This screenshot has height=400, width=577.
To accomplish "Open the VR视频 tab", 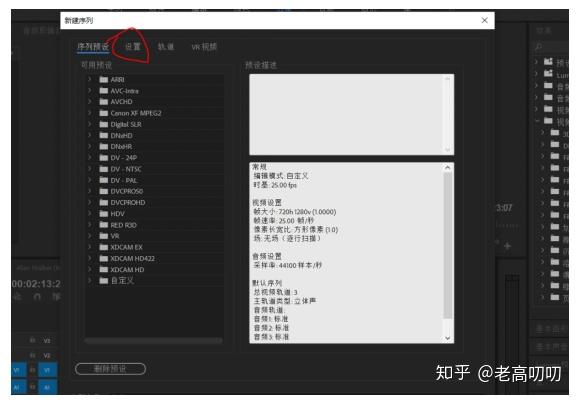I will (x=204, y=47).
